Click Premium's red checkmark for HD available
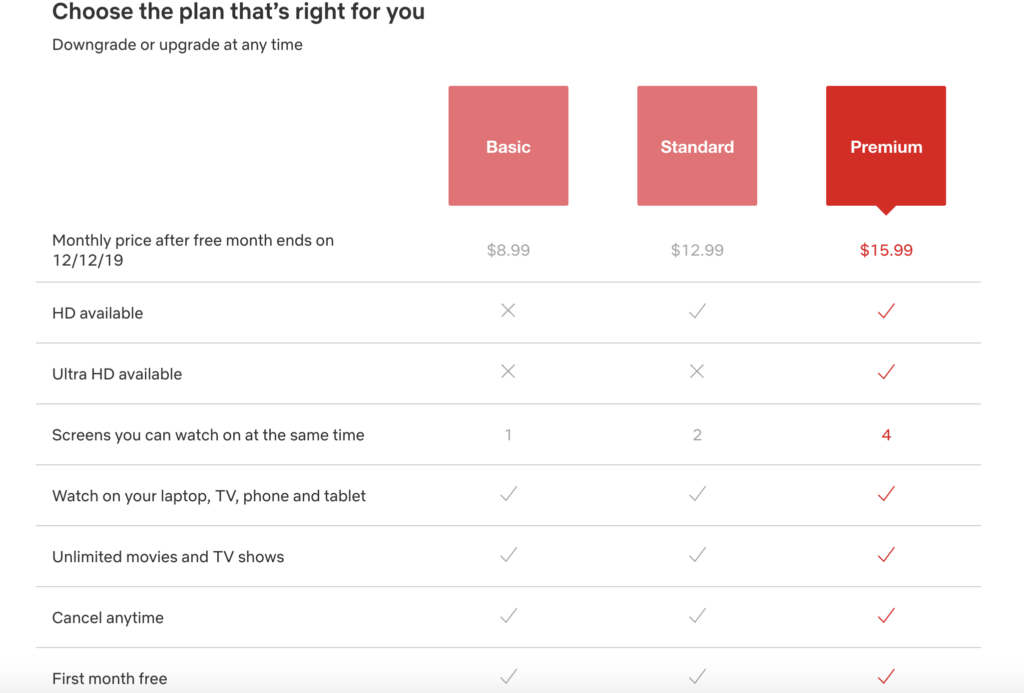Image resolution: width=1024 pixels, height=693 pixels. tap(886, 311)
